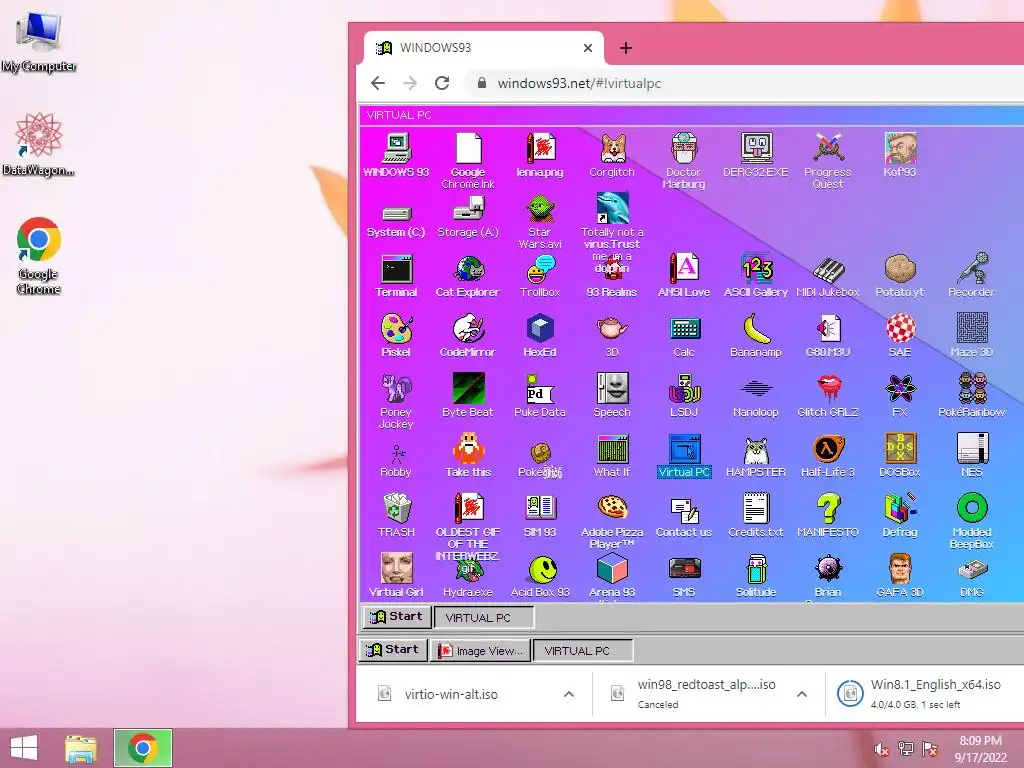
Task: Open Doctor Marburg icon
Action: click(x=684, y=161)
